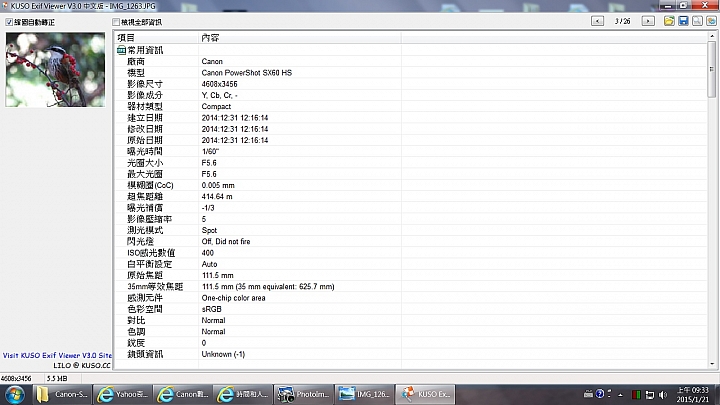Visit KUSO Exif Viewer V3.0 Site link
This screenshot has width=720, height=405.
[x=57, y=355]
